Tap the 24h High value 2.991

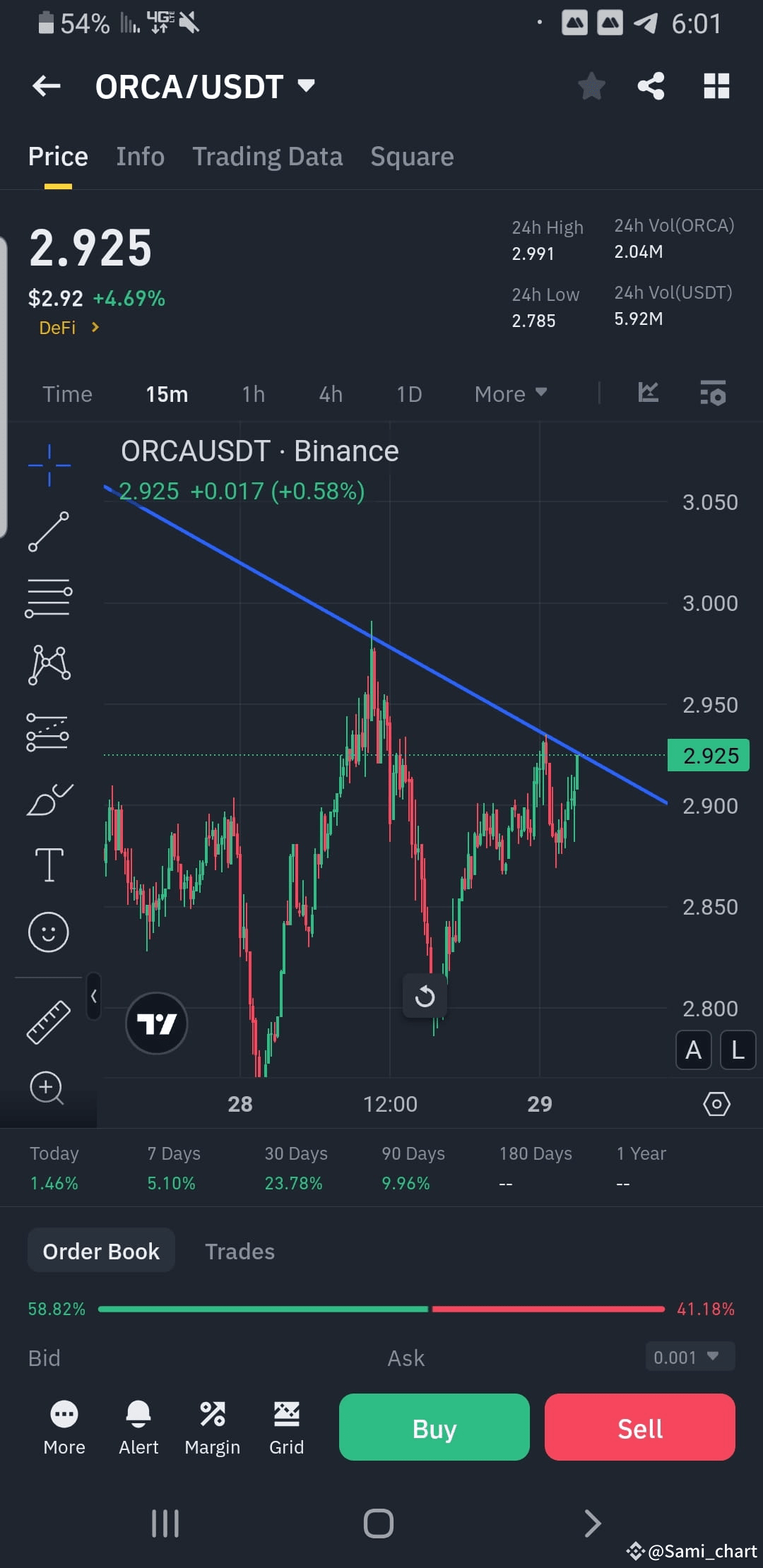533,254
